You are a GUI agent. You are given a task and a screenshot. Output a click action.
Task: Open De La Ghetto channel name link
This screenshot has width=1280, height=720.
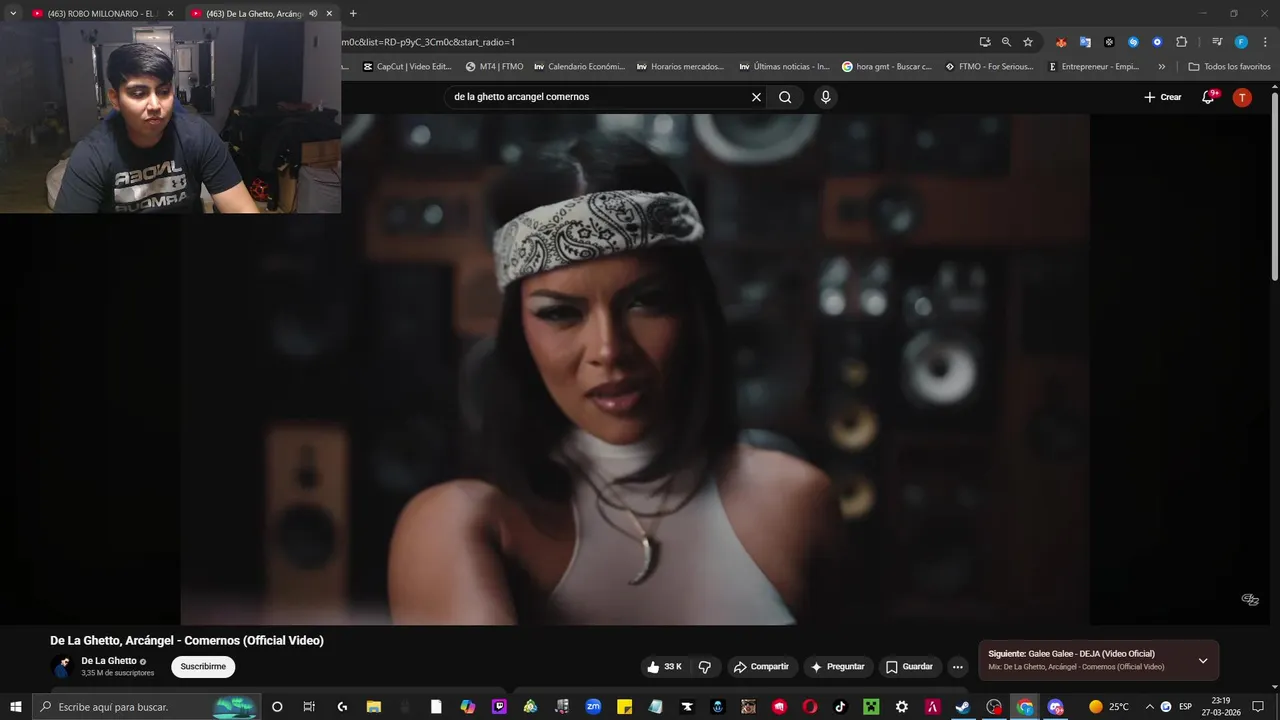coord(109,661)
